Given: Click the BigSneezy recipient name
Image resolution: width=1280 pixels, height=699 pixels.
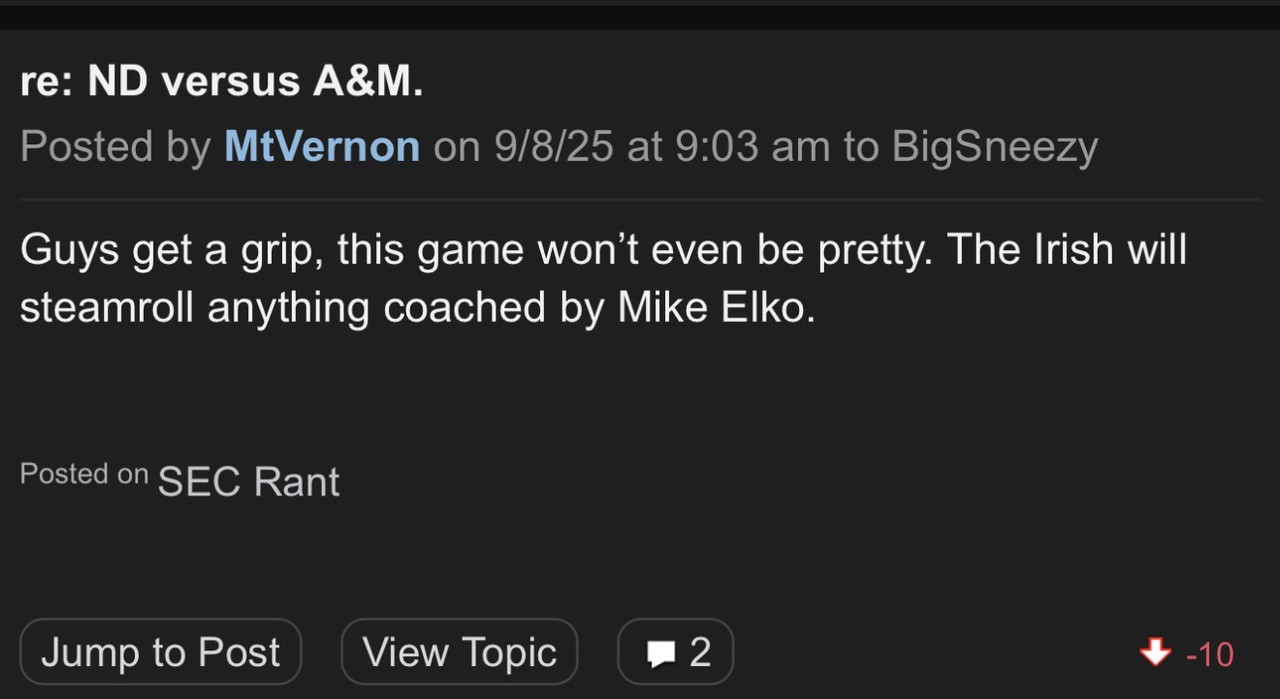Looking at the screenshot, I should [x=994, y=147].
